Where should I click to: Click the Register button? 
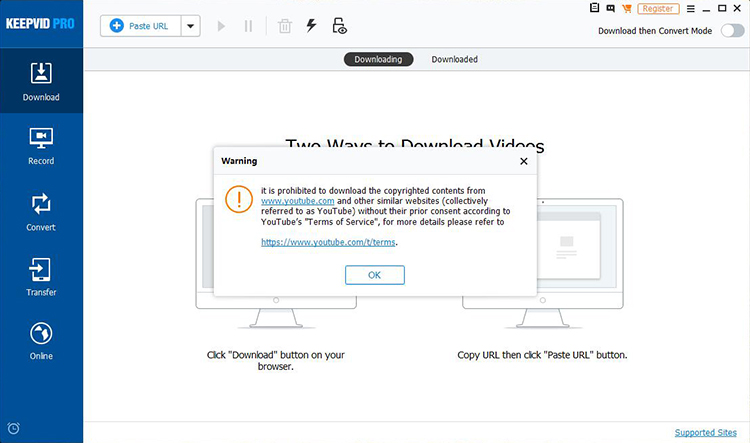pos(658,9)
